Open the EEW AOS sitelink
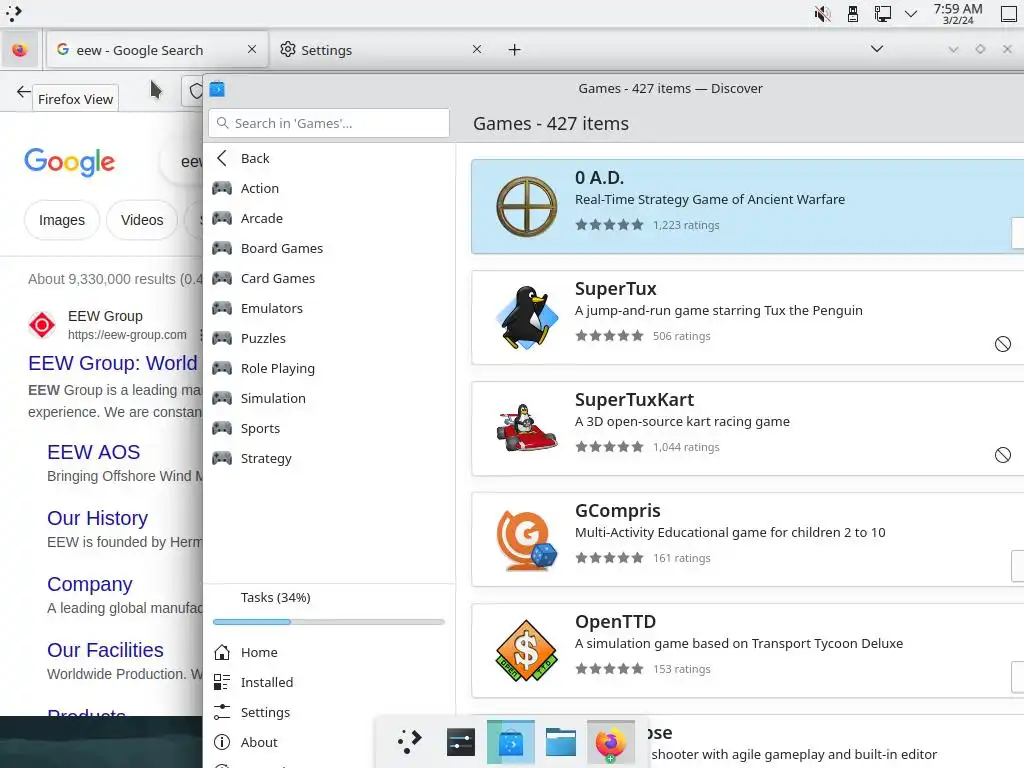The image size is (1024, 768). tap(93, 452)
